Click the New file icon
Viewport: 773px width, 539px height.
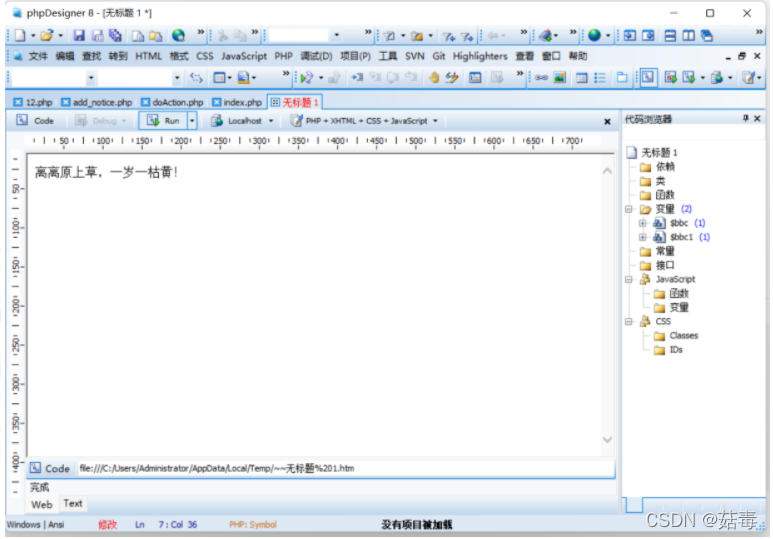[20, 36]
